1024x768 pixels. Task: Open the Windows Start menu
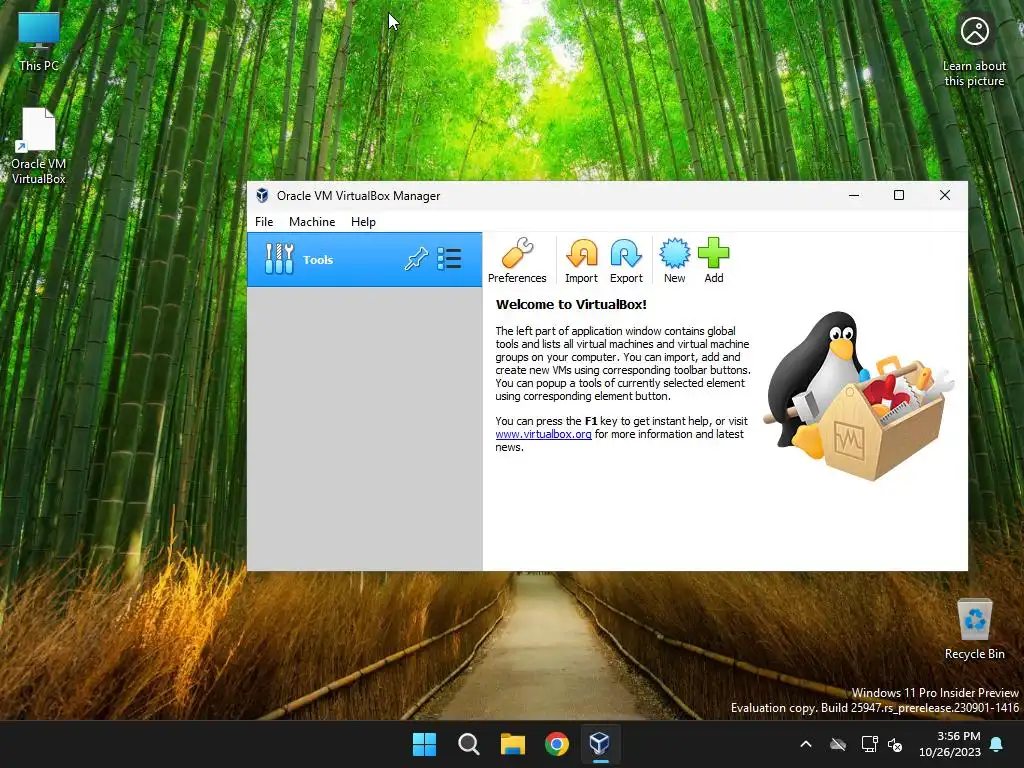(424, 744)
